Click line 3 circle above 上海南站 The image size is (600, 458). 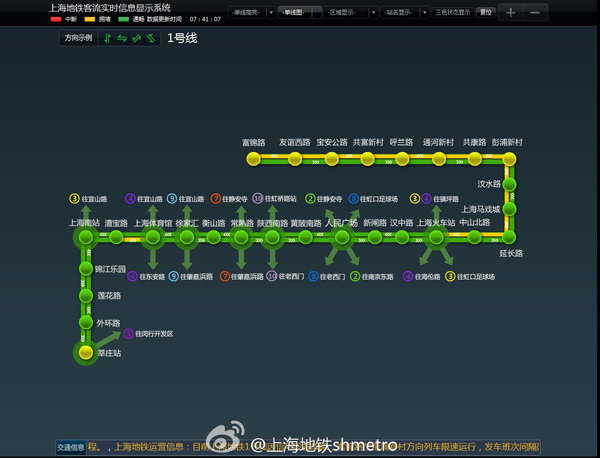pos(74,199)
